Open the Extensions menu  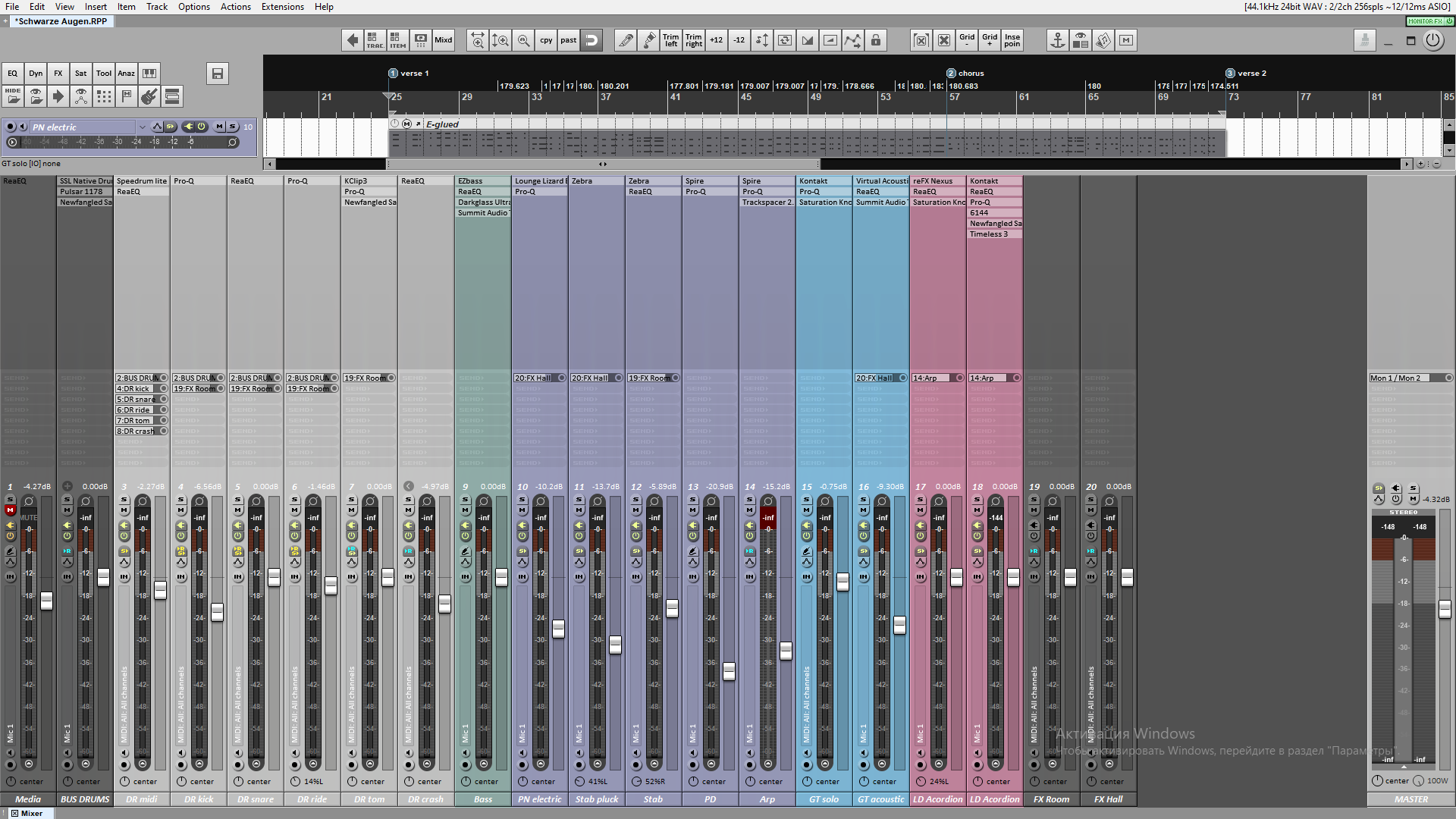[282, 7]
